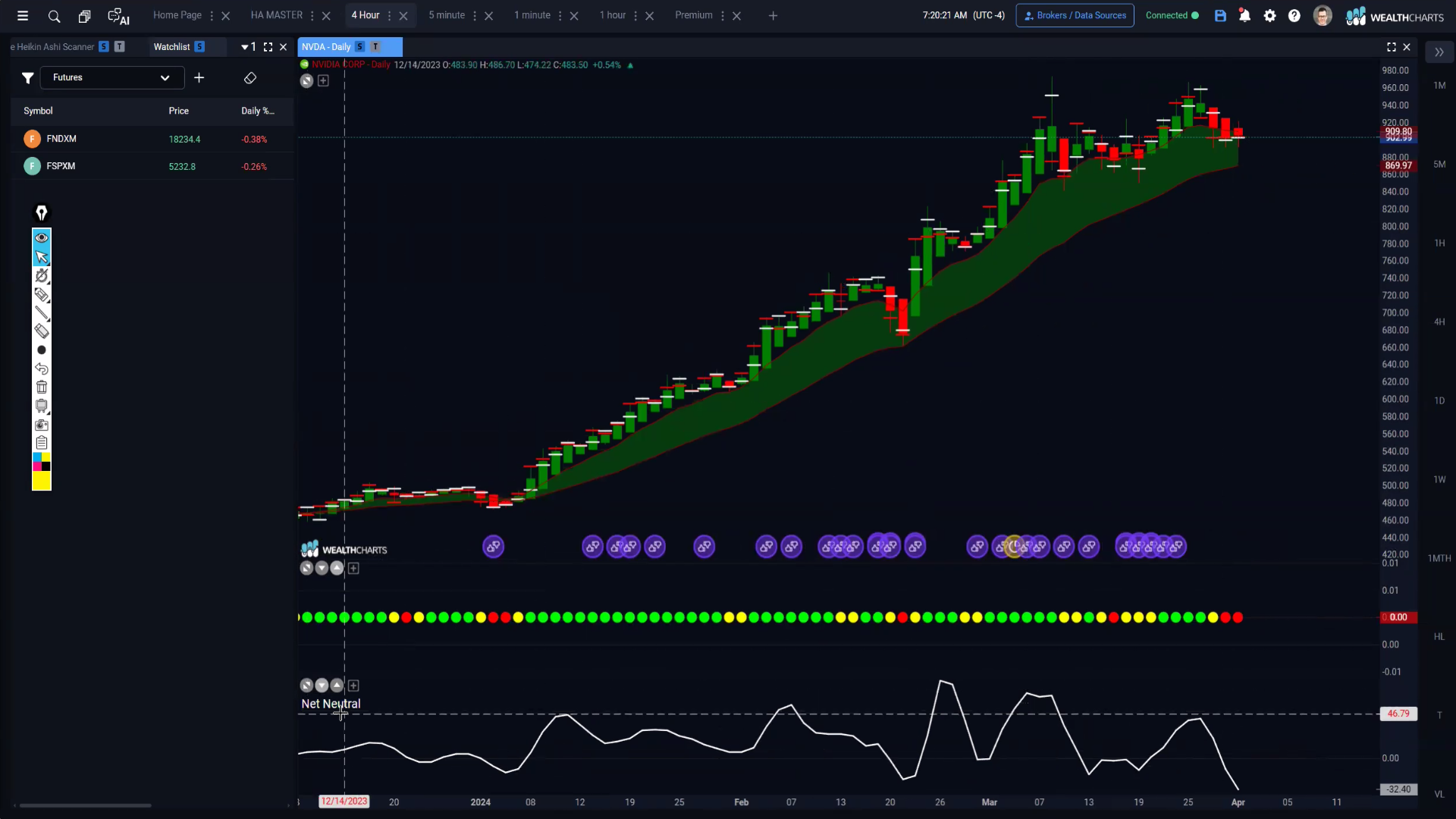The height and width of the screenshot is (819, 1456).
Task: Move the Net Neutral pane down
Action: click(322, 686)
